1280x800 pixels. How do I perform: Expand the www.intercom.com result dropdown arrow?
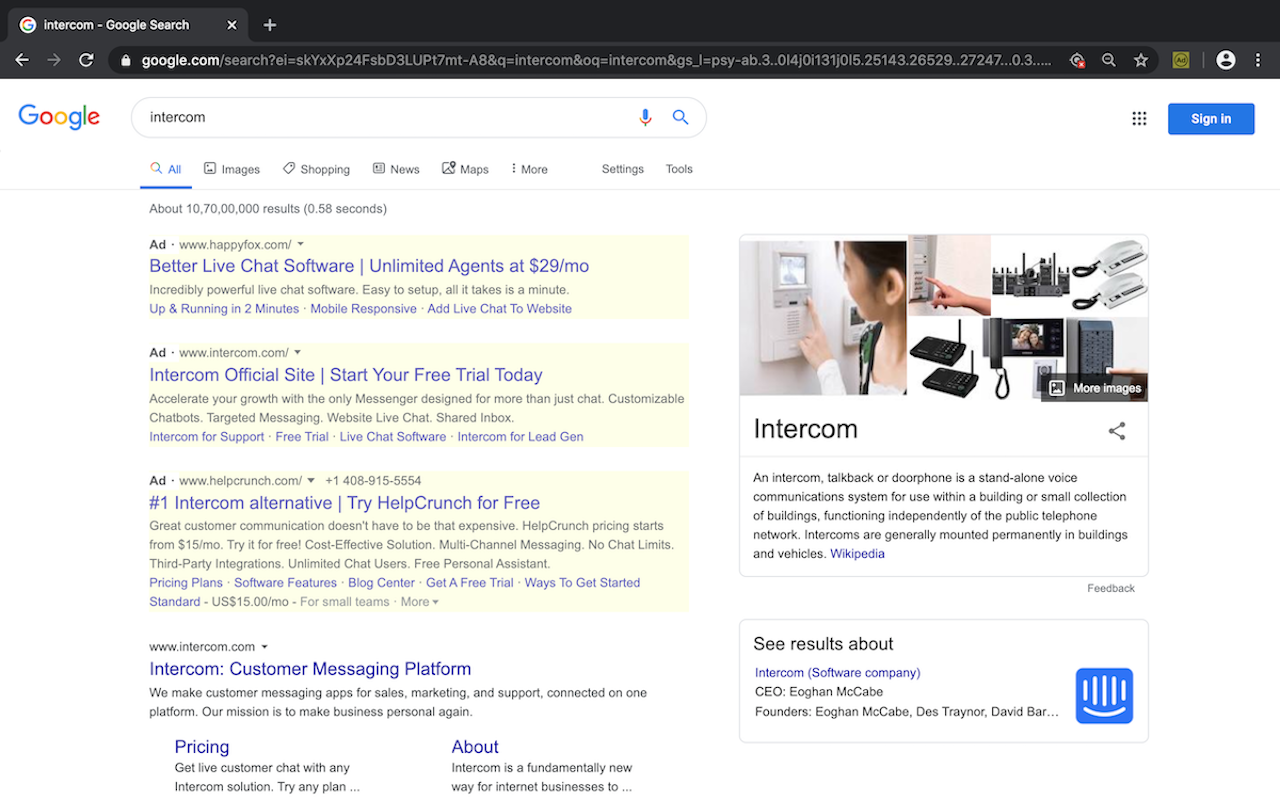point(264,647)
